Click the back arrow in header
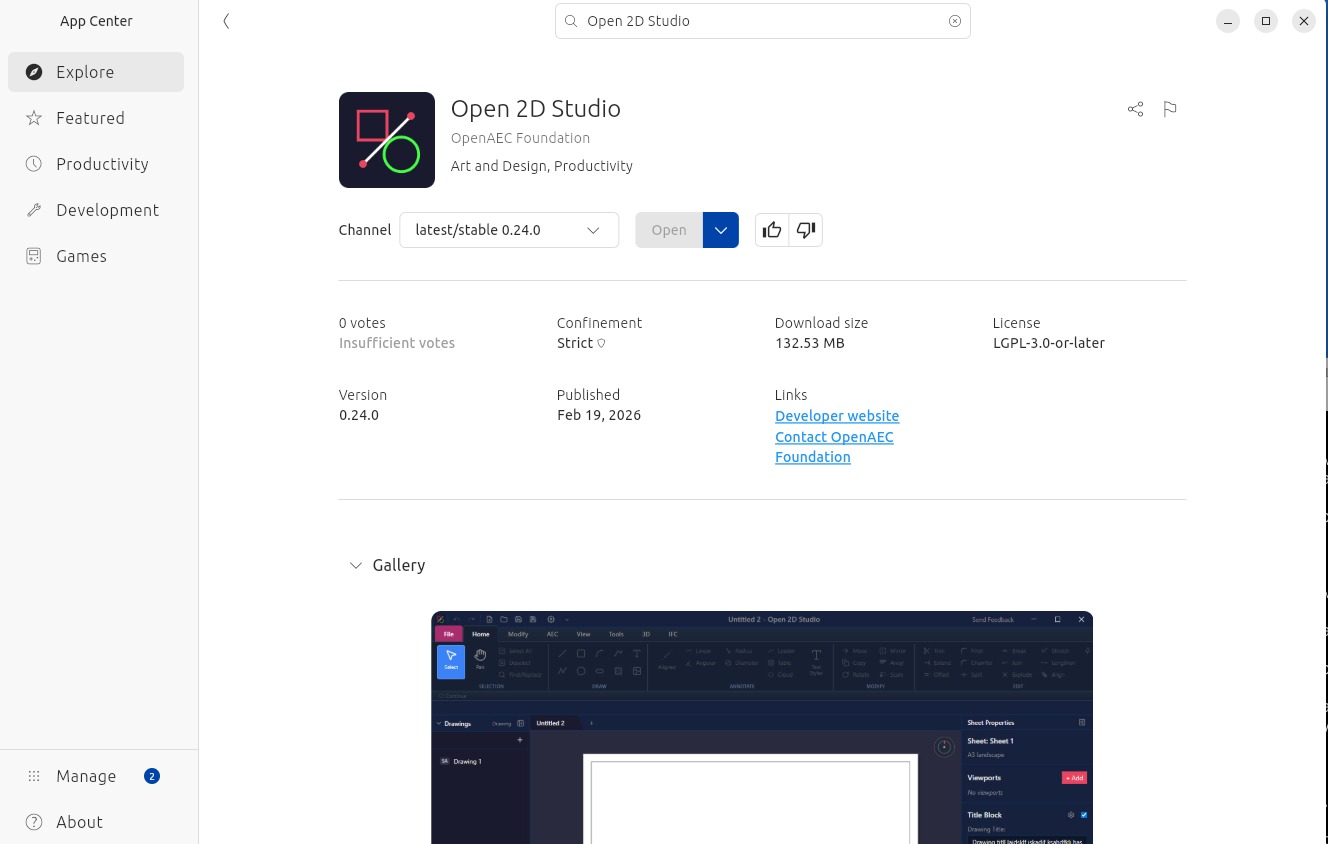 (x=227, y=21)
